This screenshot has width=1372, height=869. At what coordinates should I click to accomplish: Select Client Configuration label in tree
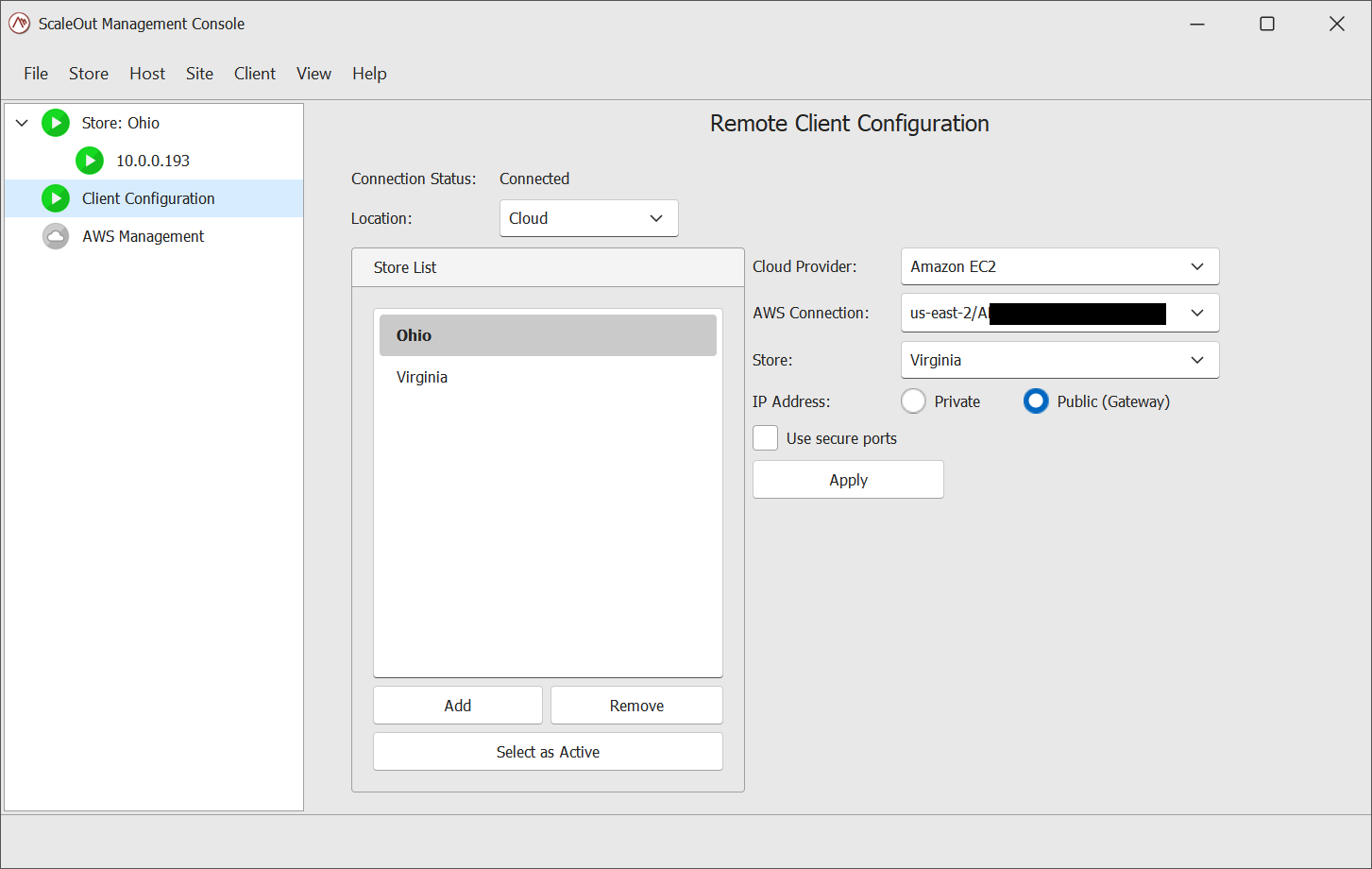pyautogui.click(x=148, y=198)
